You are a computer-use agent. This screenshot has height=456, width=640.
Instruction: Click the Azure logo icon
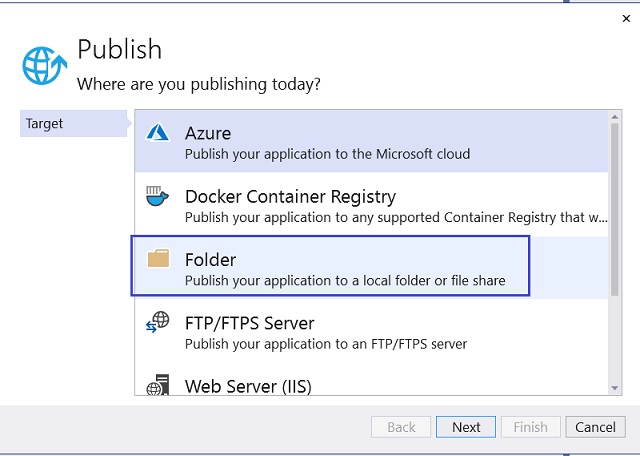158,132
